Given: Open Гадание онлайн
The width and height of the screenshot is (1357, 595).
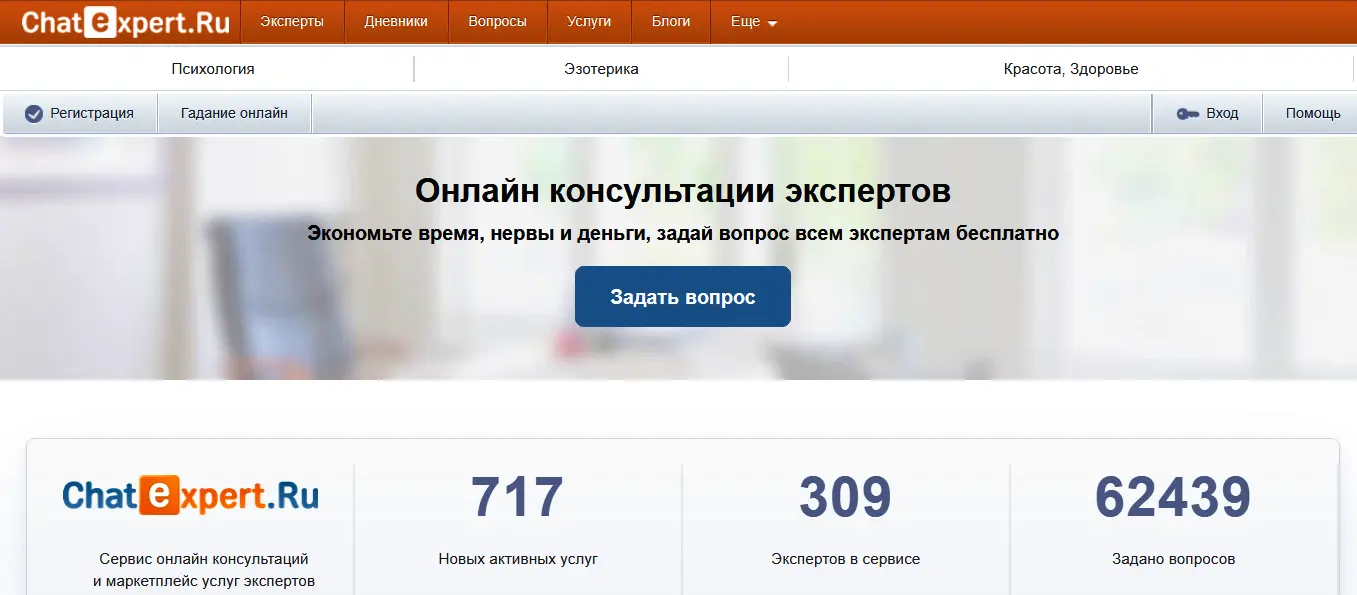Looking at the screenshot, I should click(x=234, y=114).
